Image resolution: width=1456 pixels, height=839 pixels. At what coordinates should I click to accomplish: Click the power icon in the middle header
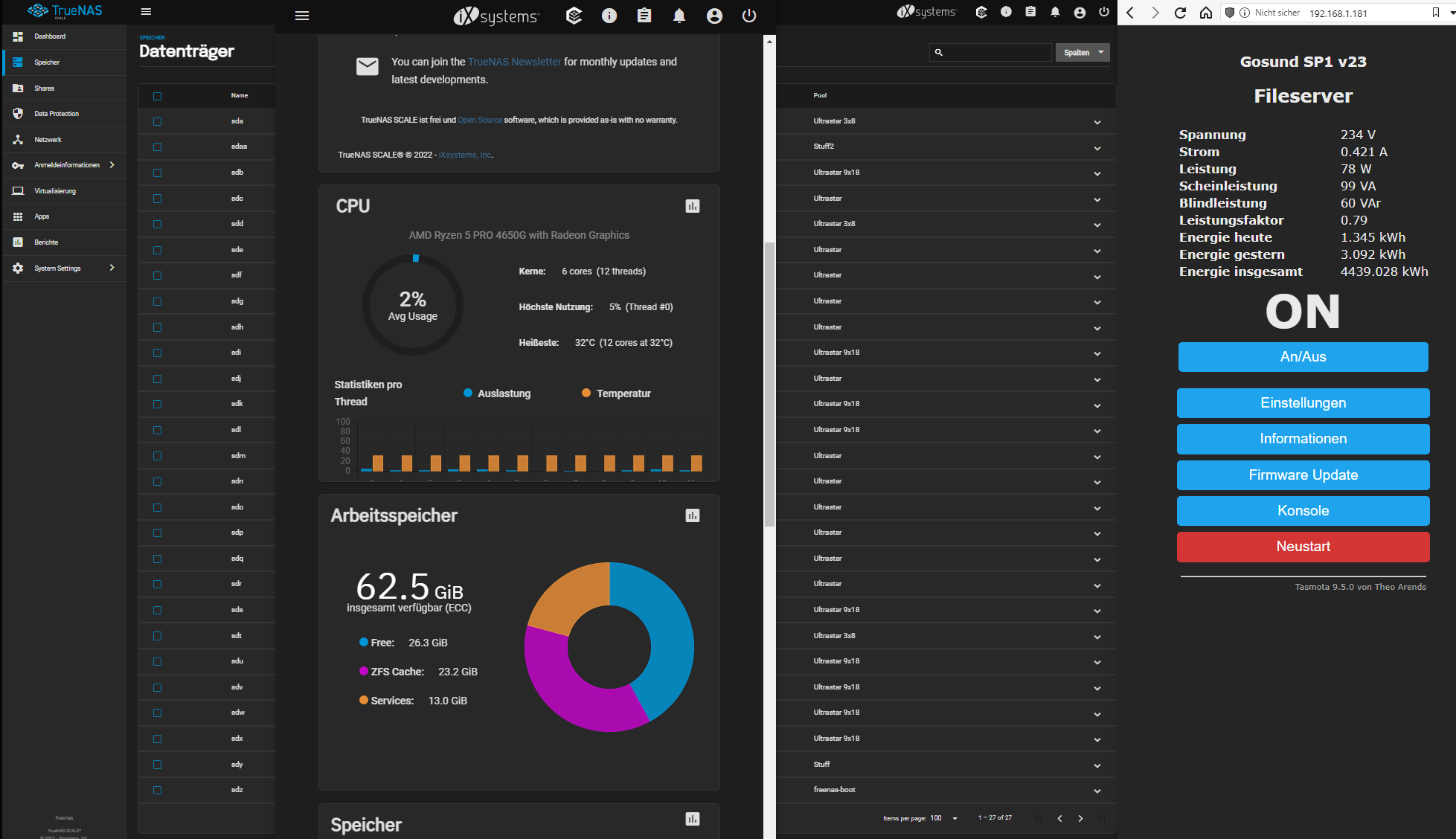[749, 16]
